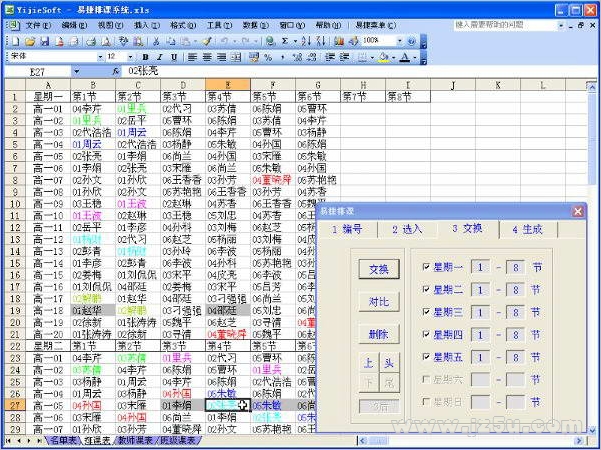Switch to the 4 生成 tab
The width and height of the screenshot is (601, 450).
pyautogui.click(x=528, y=229)
